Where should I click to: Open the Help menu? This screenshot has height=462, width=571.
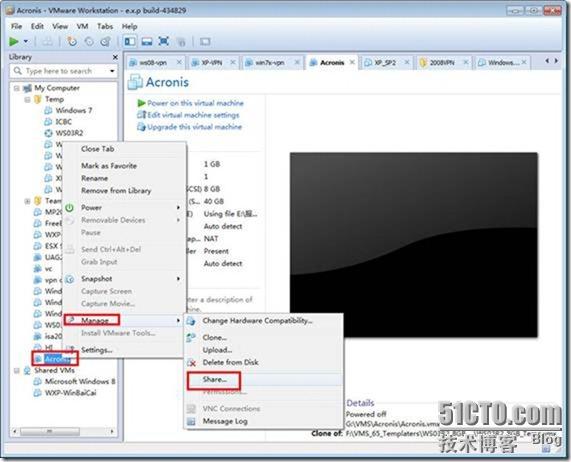click(129, 26)
